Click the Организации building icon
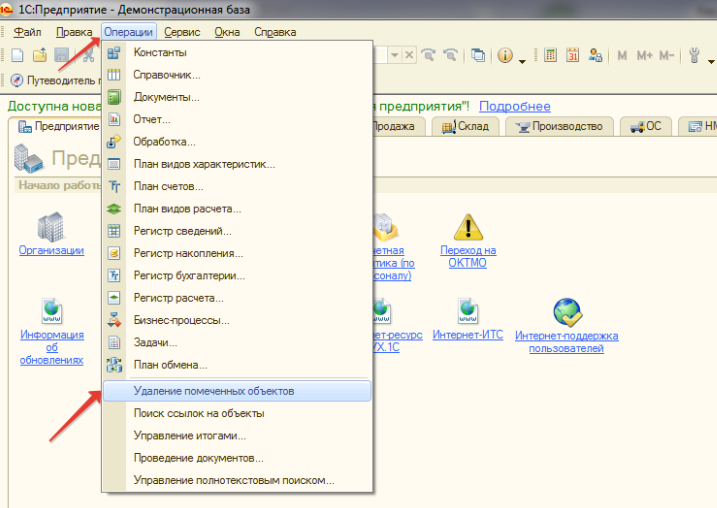Screen dimensions: 717x508 50,228
